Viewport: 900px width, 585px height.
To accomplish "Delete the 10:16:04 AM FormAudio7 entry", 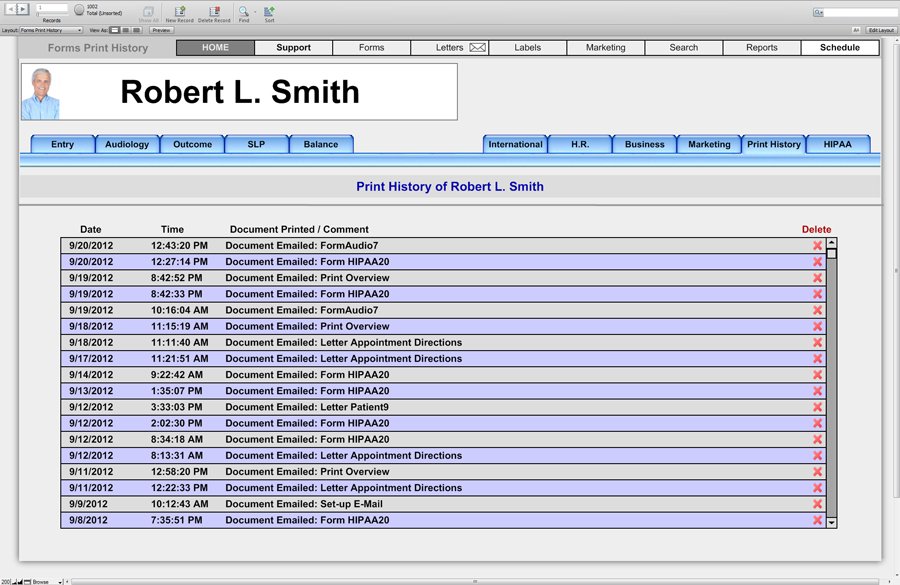I will click(817, 310).
